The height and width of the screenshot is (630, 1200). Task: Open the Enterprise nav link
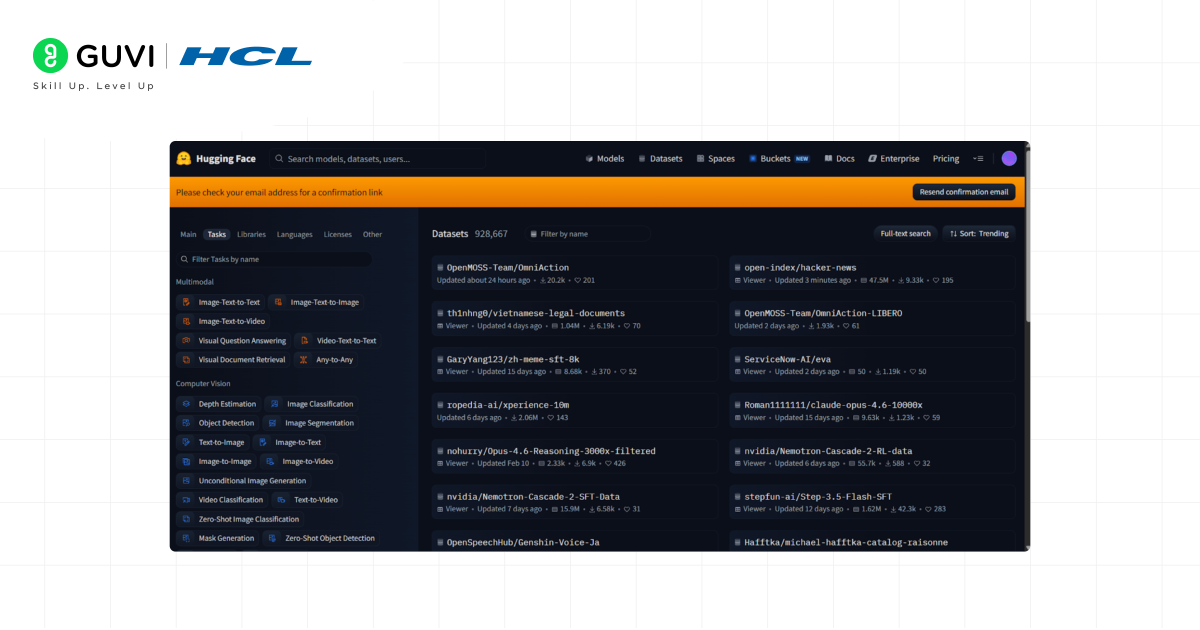coord(893,158)
